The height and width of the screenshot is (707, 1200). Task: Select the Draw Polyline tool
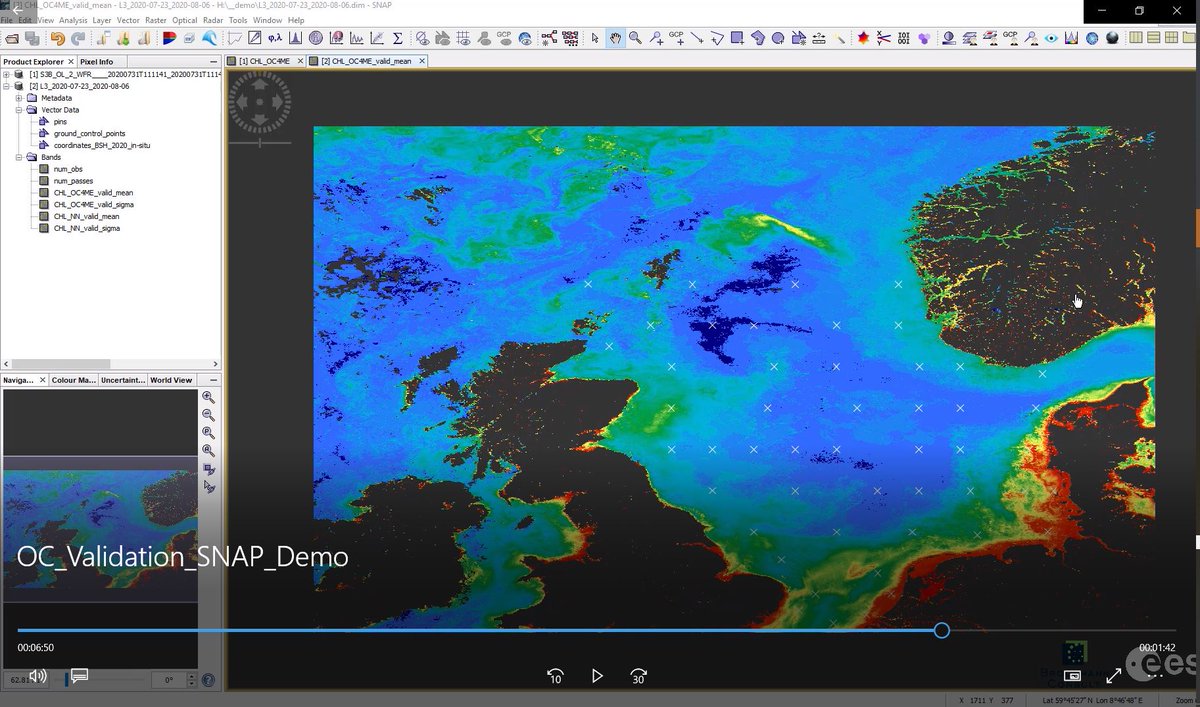[x=716, y=38]
